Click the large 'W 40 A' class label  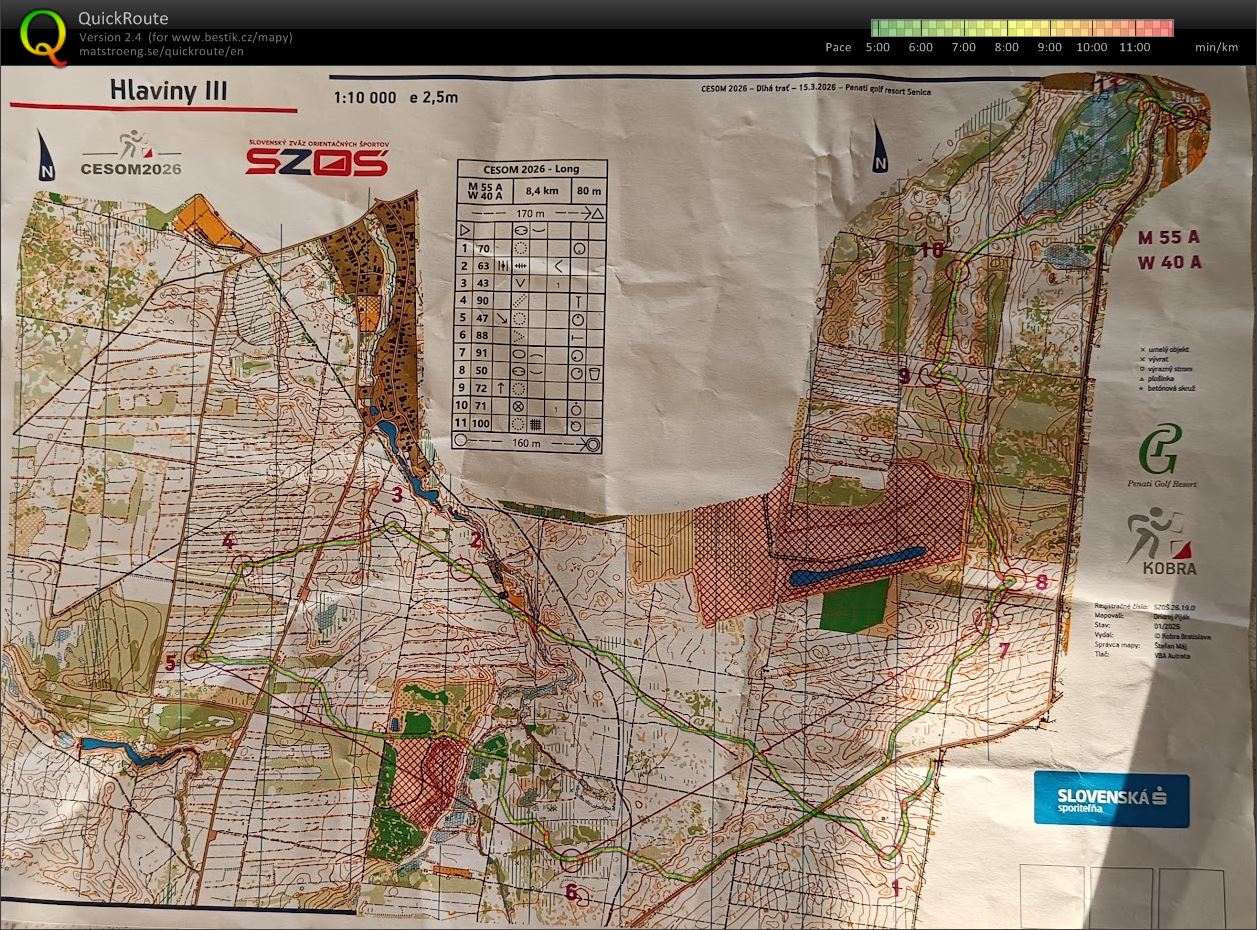[x=1169, y=263]
